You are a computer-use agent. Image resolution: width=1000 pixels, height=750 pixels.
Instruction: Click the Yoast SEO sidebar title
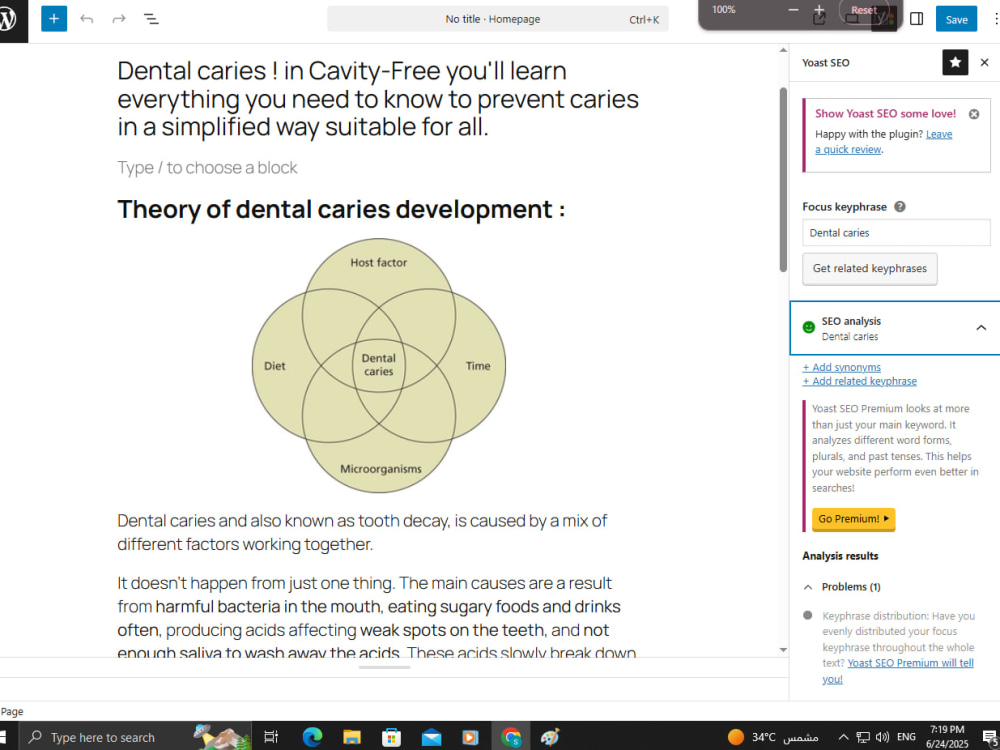pyautogui.click(x=826, y=62)
